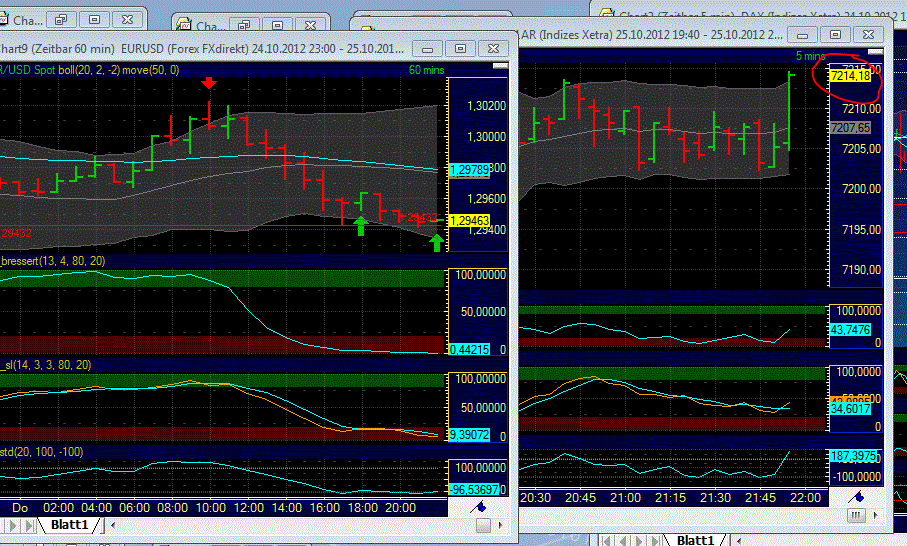The height and width of the screenshot is (546, 907).
Task: Open chart icon of second minimized Cha... window
Action: (184, 25)
